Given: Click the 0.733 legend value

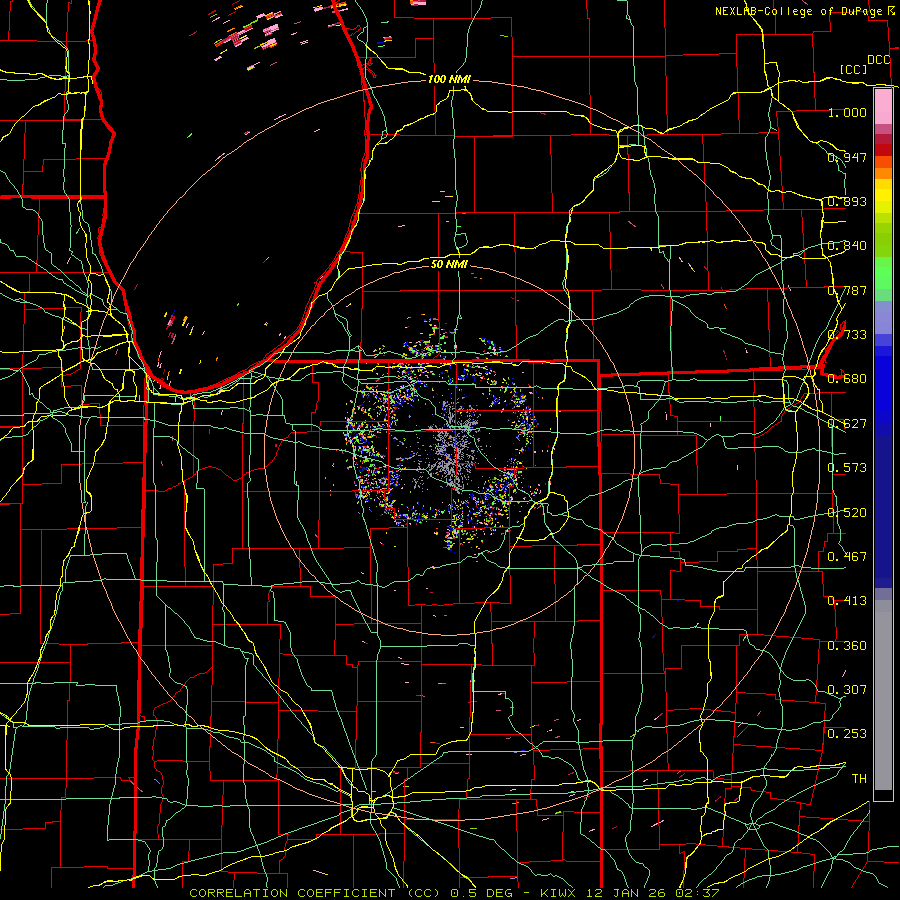Looking at the screenshot, I should pyautogui.click(x=847, y=335).
